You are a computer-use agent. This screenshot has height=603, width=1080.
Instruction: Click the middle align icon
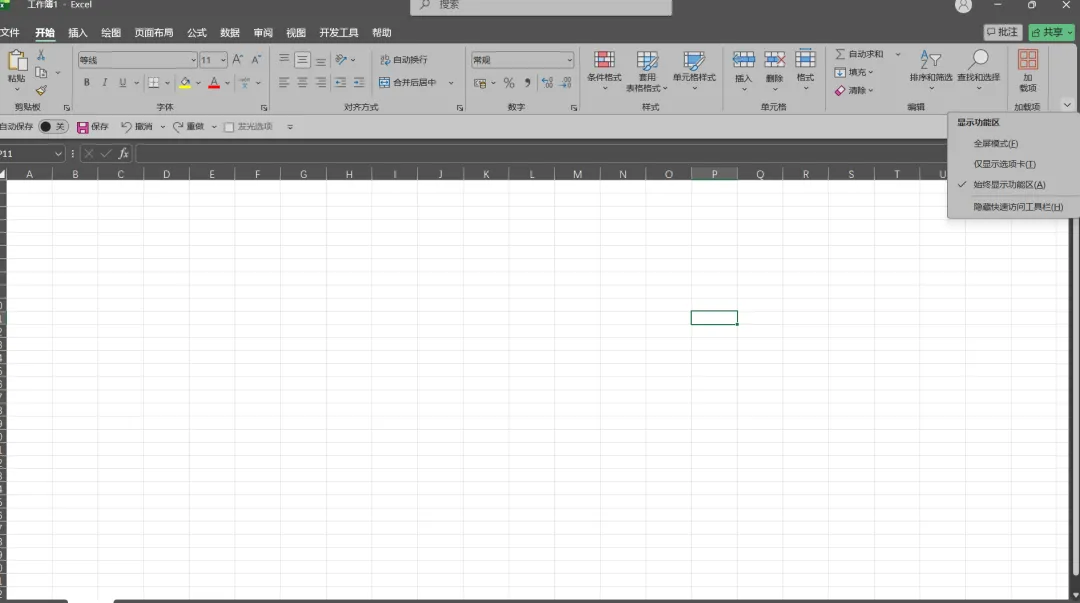302,60
